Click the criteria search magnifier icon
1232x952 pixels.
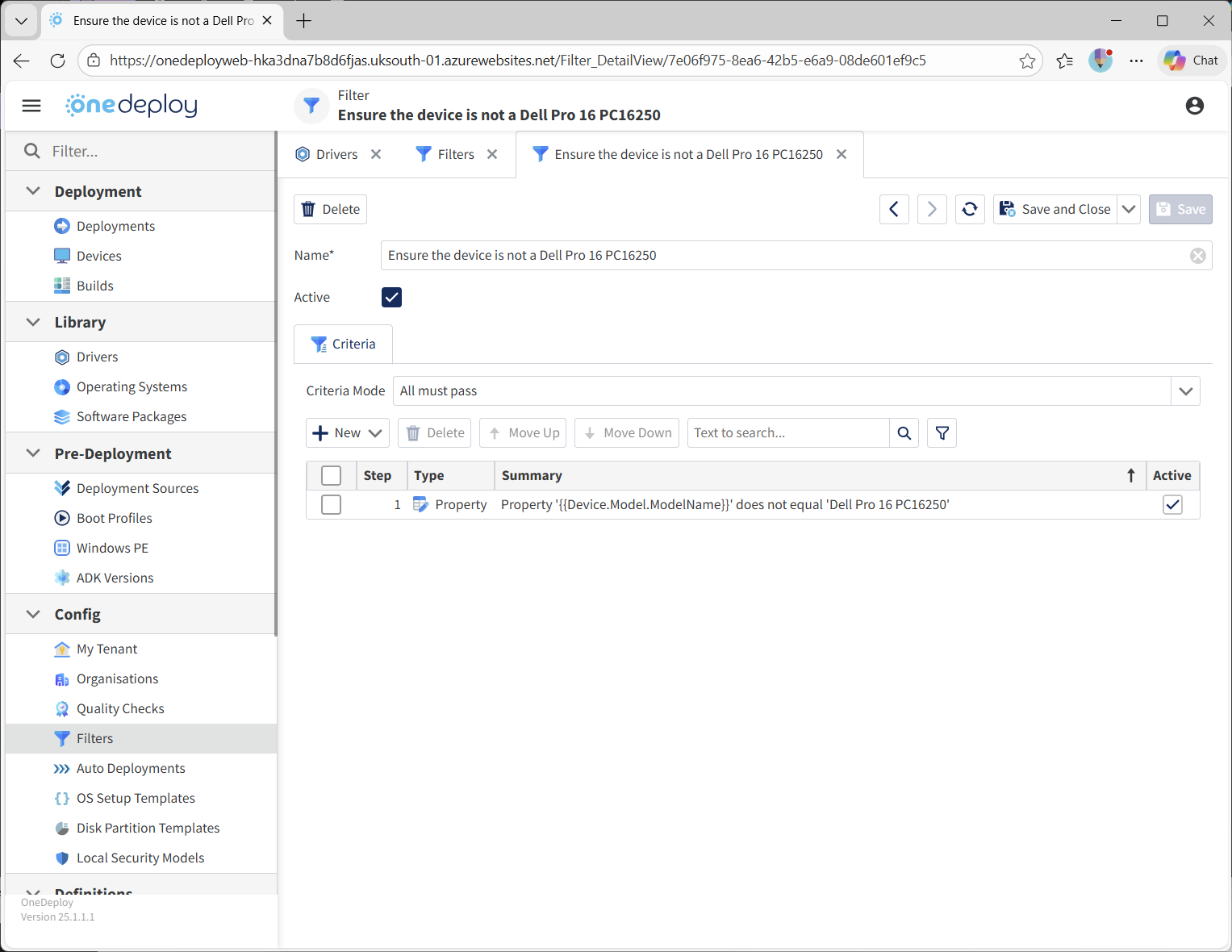coord(904,433)
